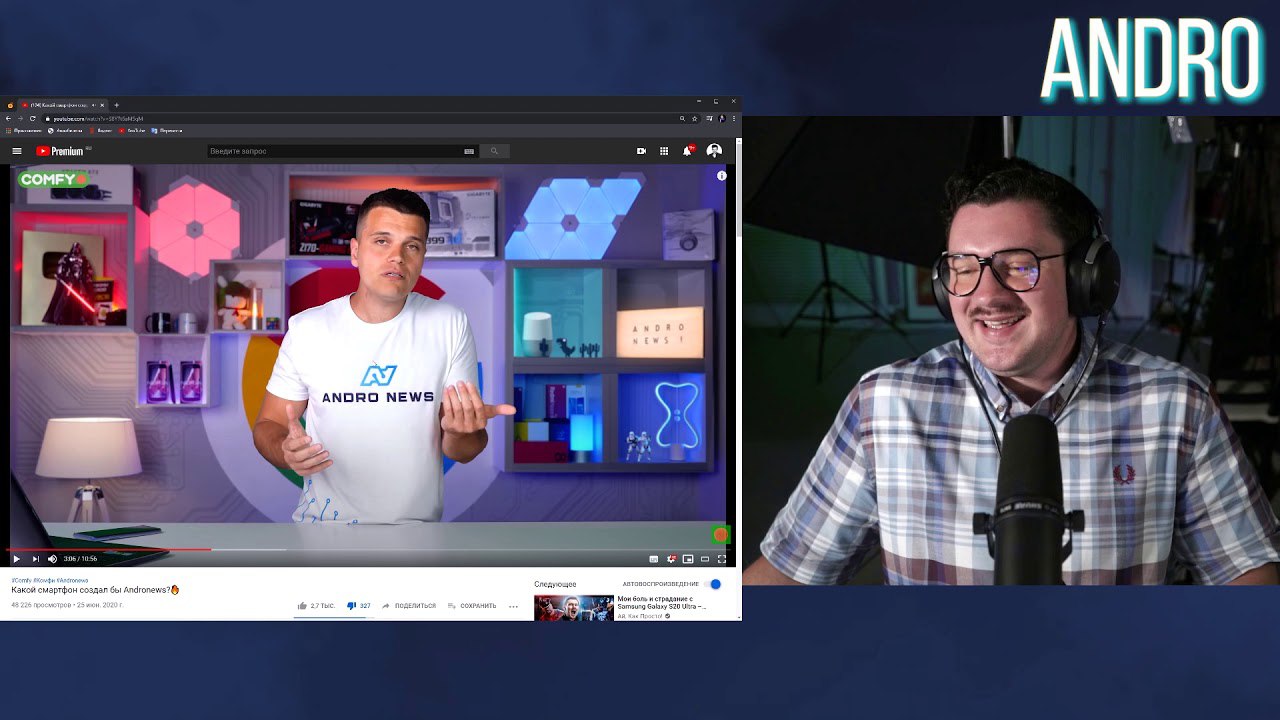Click the video info card icon

click(721, 175)
